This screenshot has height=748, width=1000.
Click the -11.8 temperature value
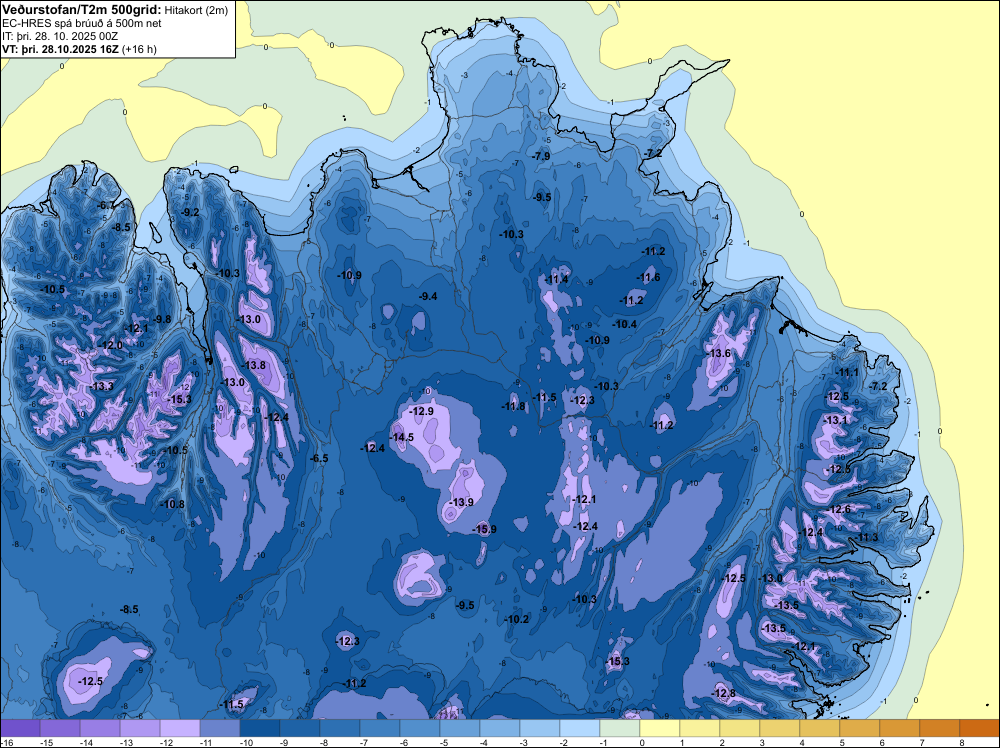click(x=513, y=406)
